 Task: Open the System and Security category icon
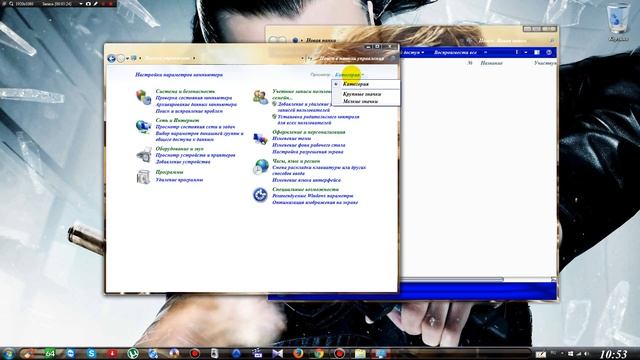tap(143, 97)
